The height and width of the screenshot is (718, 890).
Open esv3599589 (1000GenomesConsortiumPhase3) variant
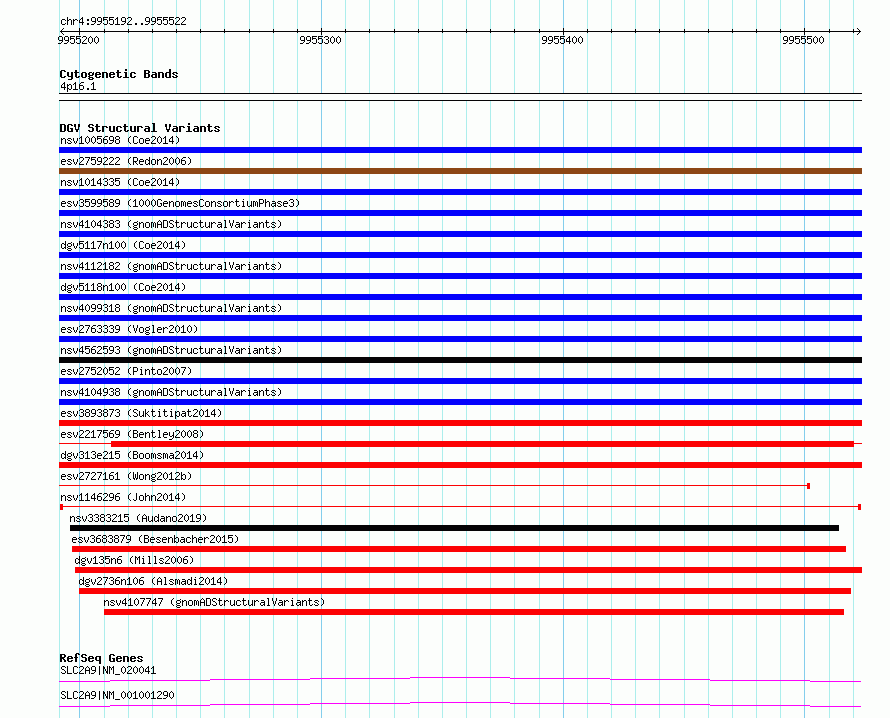[x=180, y=203]
